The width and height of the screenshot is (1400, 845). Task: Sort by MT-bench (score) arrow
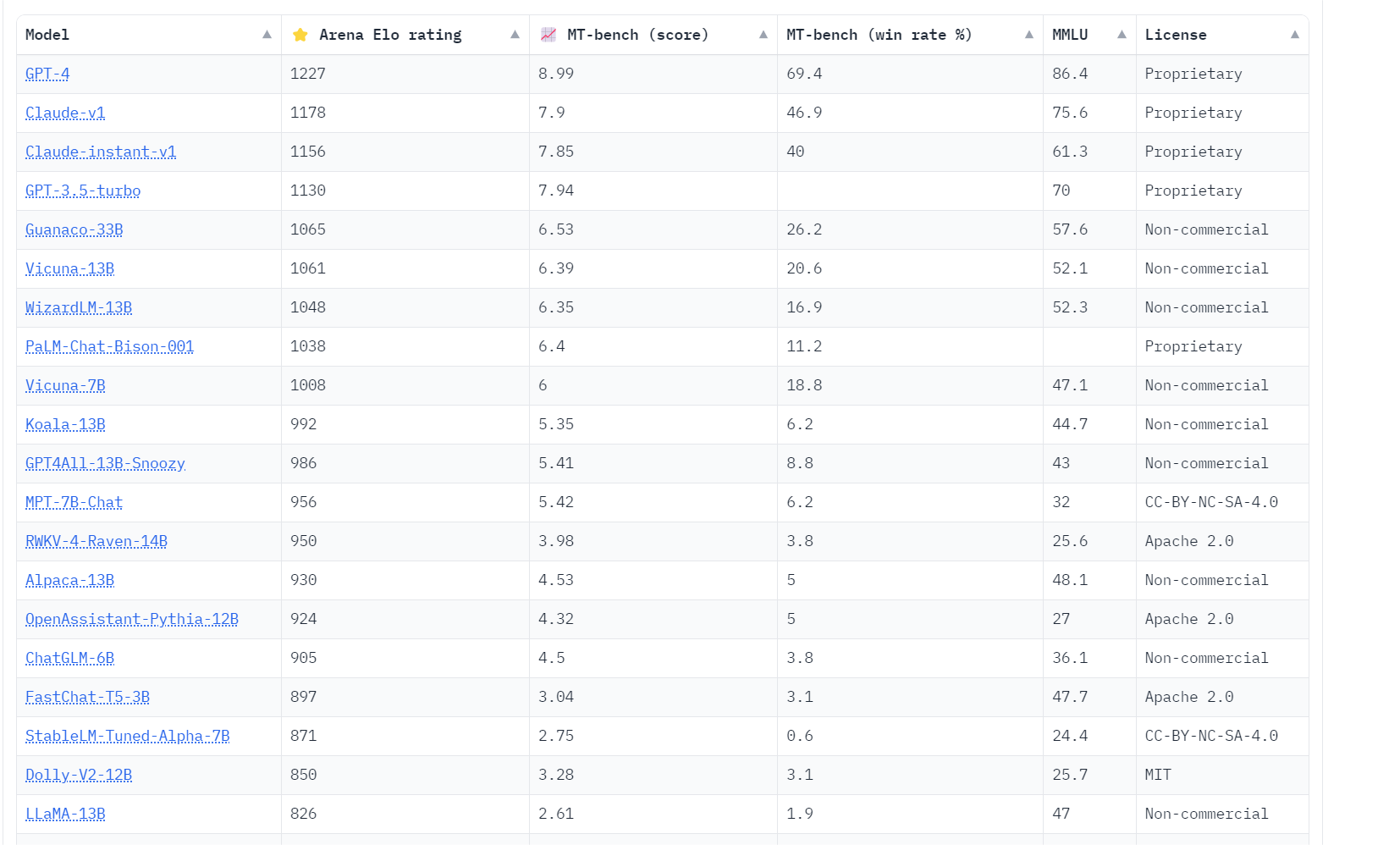[763, 35]
